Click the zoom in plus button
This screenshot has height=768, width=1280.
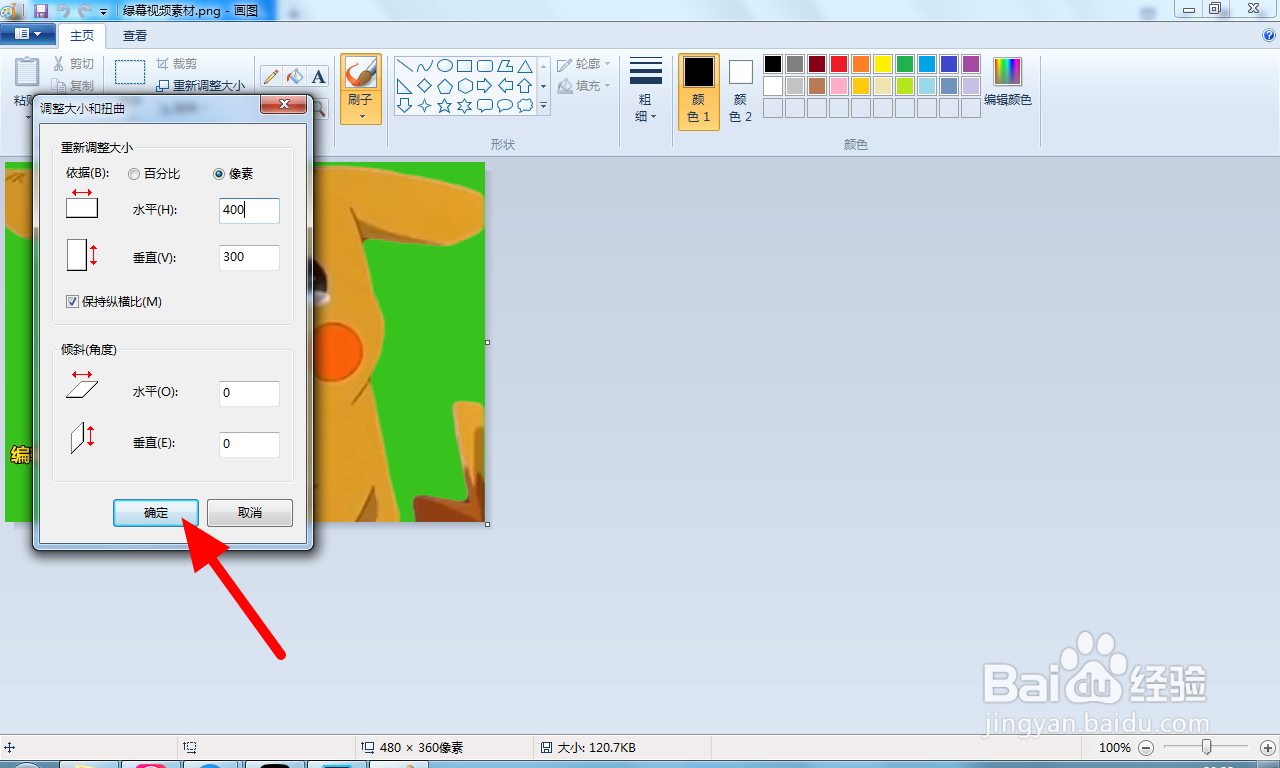click(x=1268, y=747)
